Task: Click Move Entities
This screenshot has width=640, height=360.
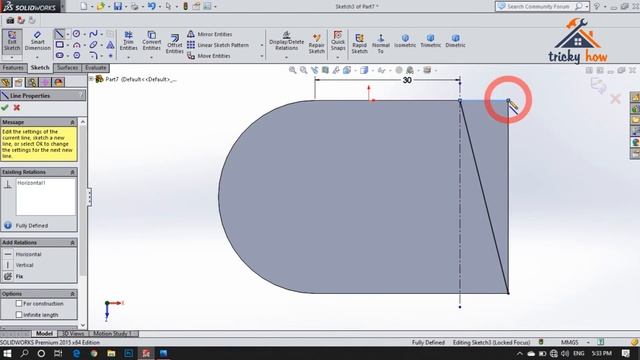Action: [209, 56]
